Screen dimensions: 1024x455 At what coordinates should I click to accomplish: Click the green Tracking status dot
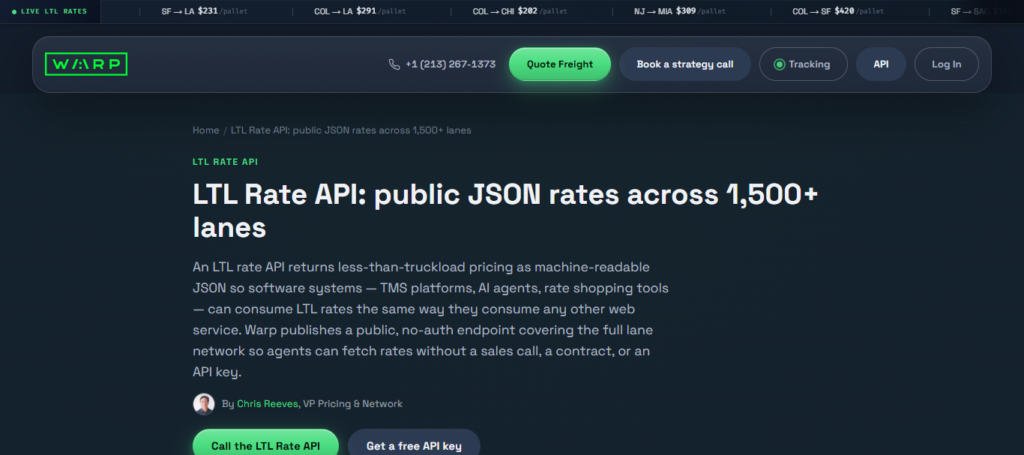(x=778, y=65)
